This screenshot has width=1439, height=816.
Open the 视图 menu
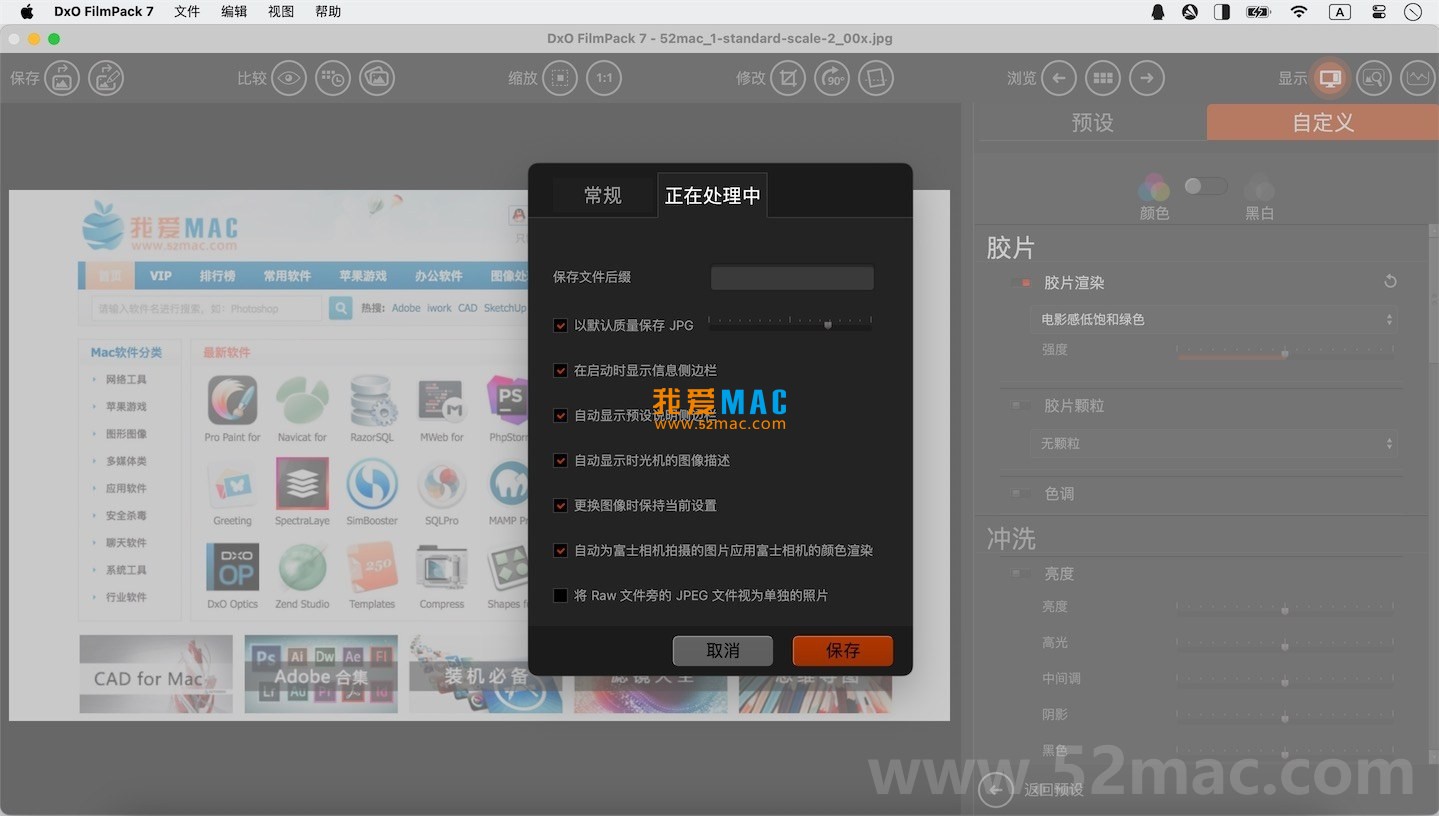tap(281, 12)
